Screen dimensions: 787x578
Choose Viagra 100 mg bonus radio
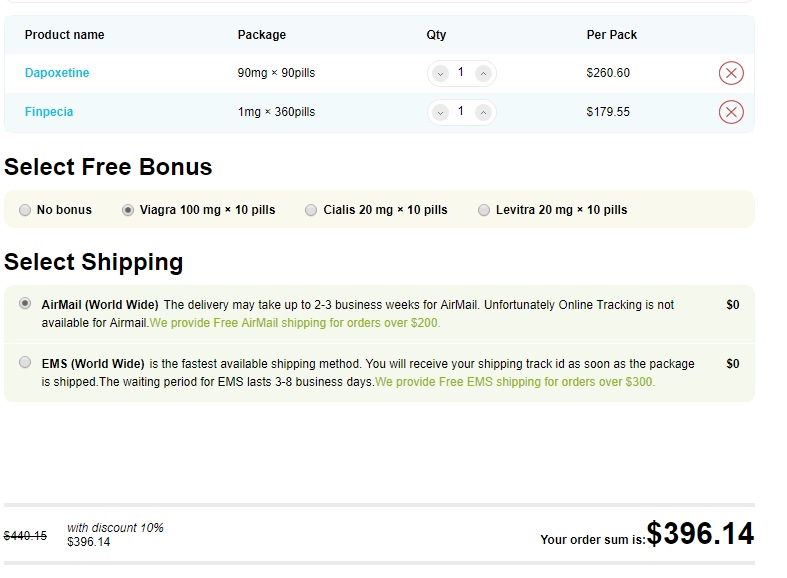[128, 210]
